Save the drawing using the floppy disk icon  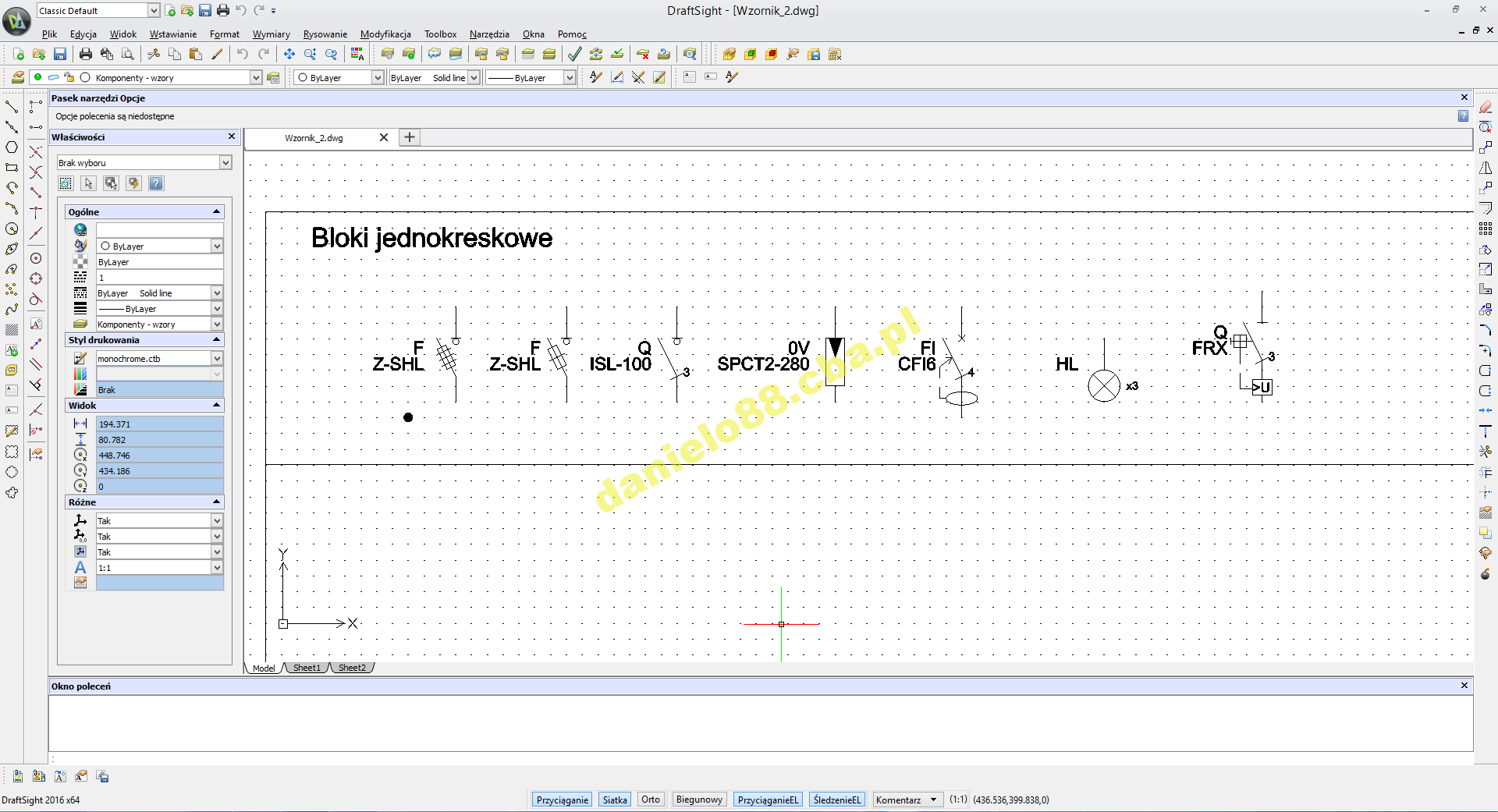(x=60, y=54)
